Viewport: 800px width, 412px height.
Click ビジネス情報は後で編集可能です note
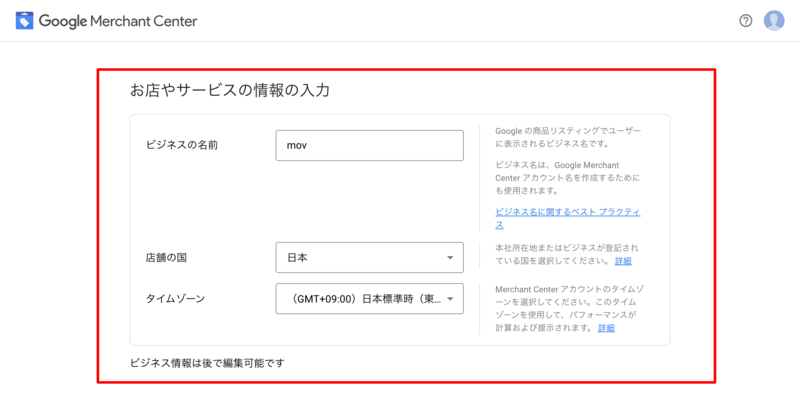coord(207,363)
